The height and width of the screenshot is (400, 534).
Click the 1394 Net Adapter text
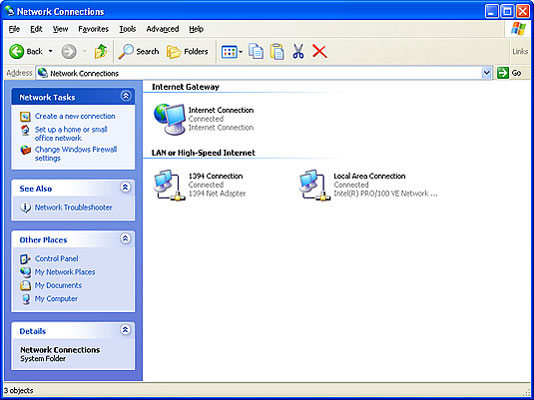tap(217, 194)
